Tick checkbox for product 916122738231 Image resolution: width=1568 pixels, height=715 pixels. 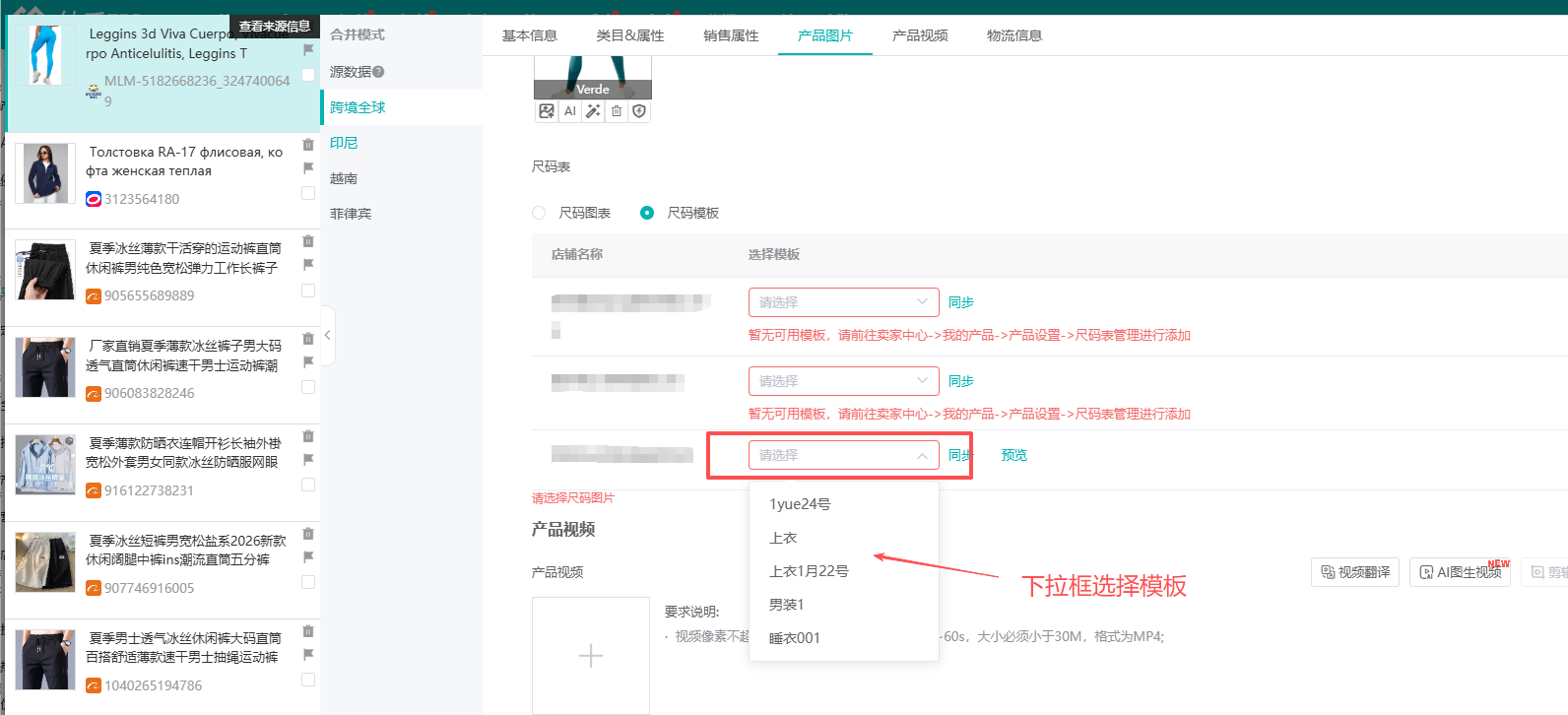tap(308, 485)
